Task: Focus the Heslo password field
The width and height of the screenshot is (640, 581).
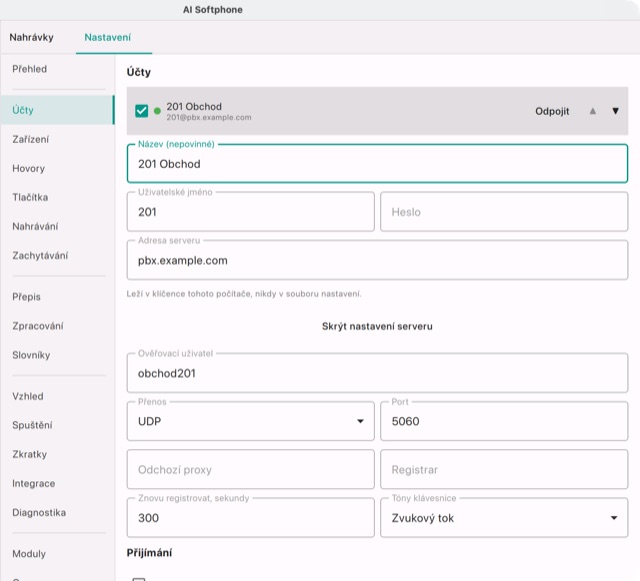Action: (x=504, y=212)
